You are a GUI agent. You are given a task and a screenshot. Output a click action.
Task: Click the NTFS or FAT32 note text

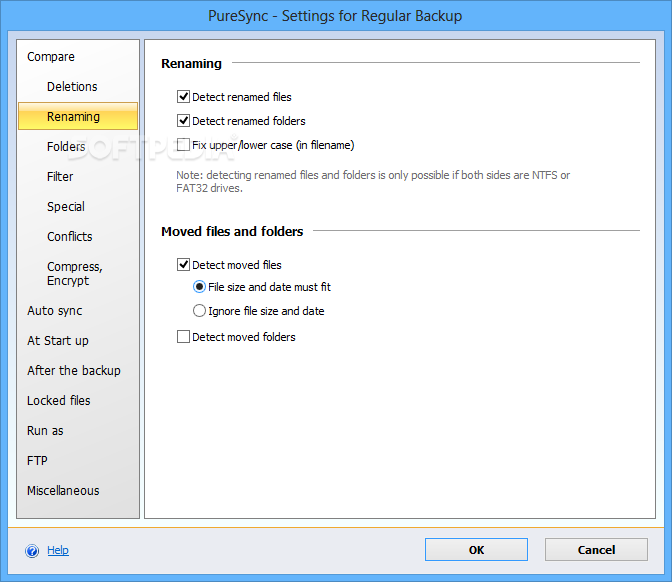pyautogui.click(x=372, y=181)
